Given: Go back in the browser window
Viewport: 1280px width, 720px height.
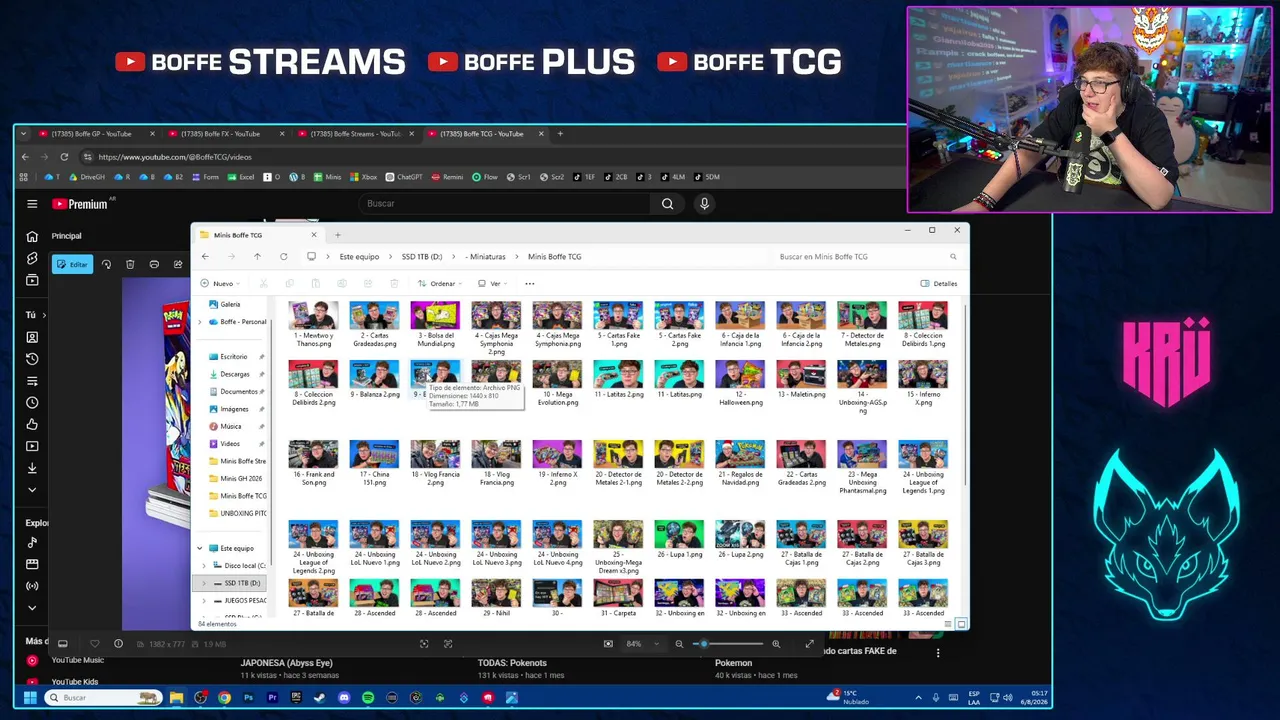Looking at the screenshot, I should click(x=26, y=157).
